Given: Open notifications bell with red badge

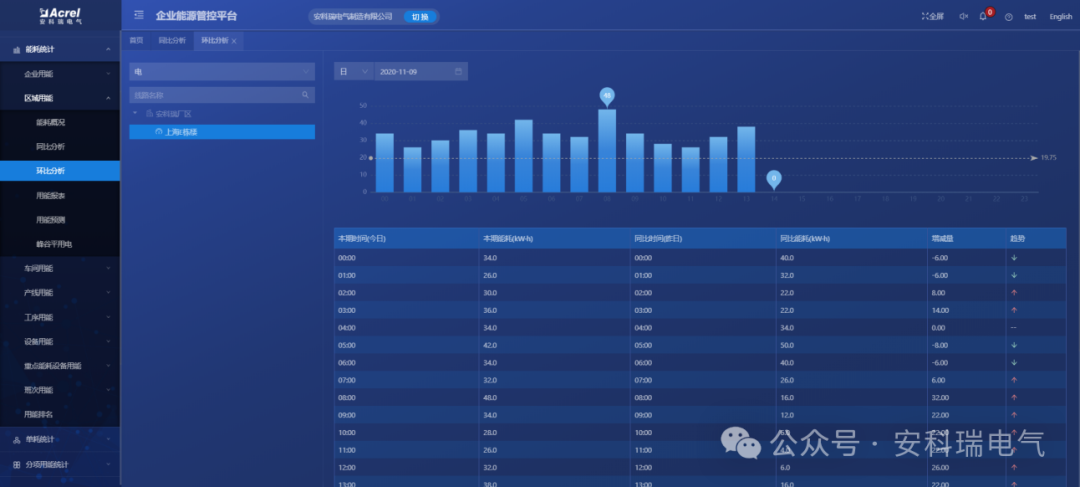Looking at the screenshot, I should coord(984,16).
